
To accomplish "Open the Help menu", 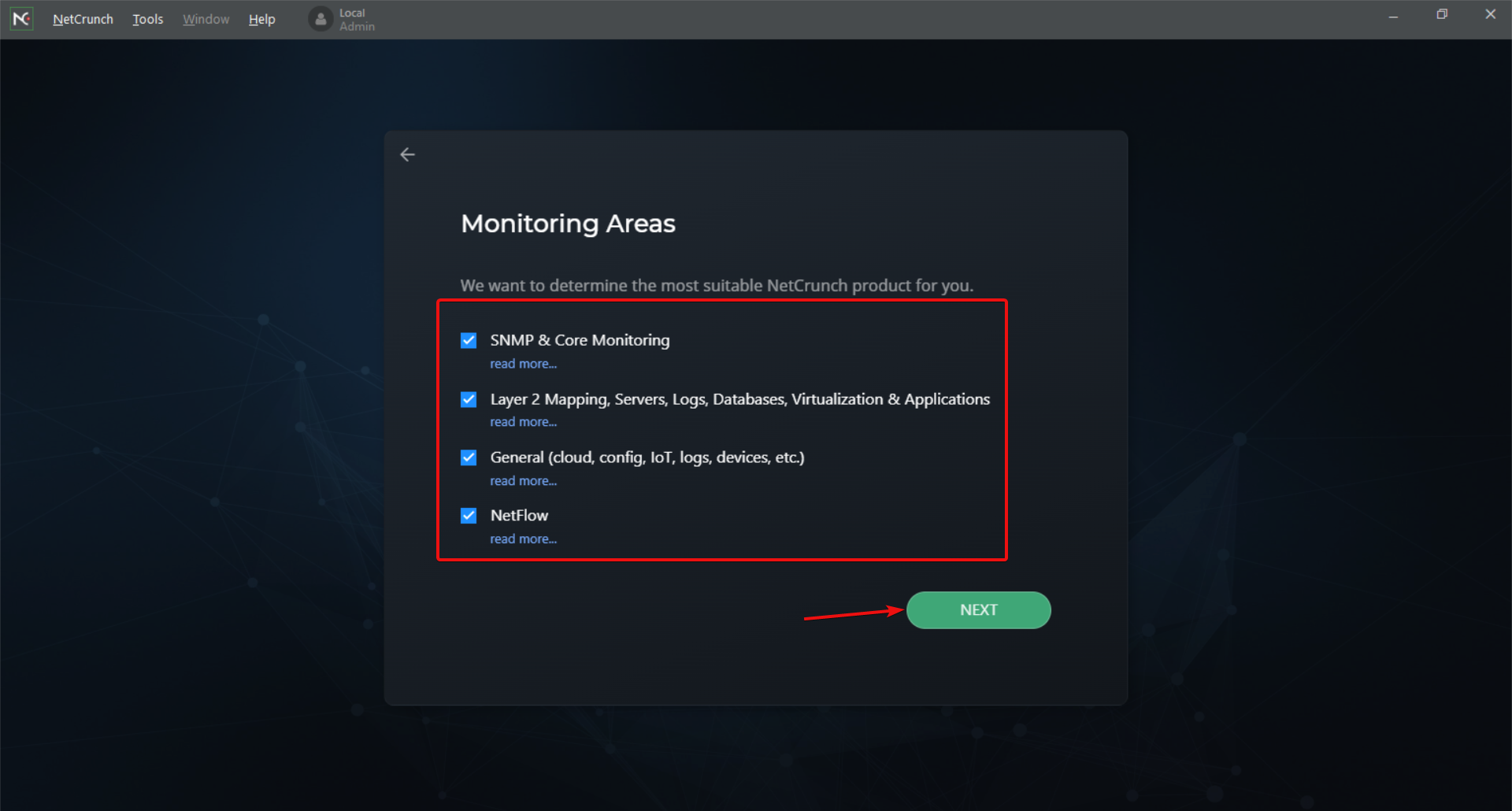I will point(261,19).
